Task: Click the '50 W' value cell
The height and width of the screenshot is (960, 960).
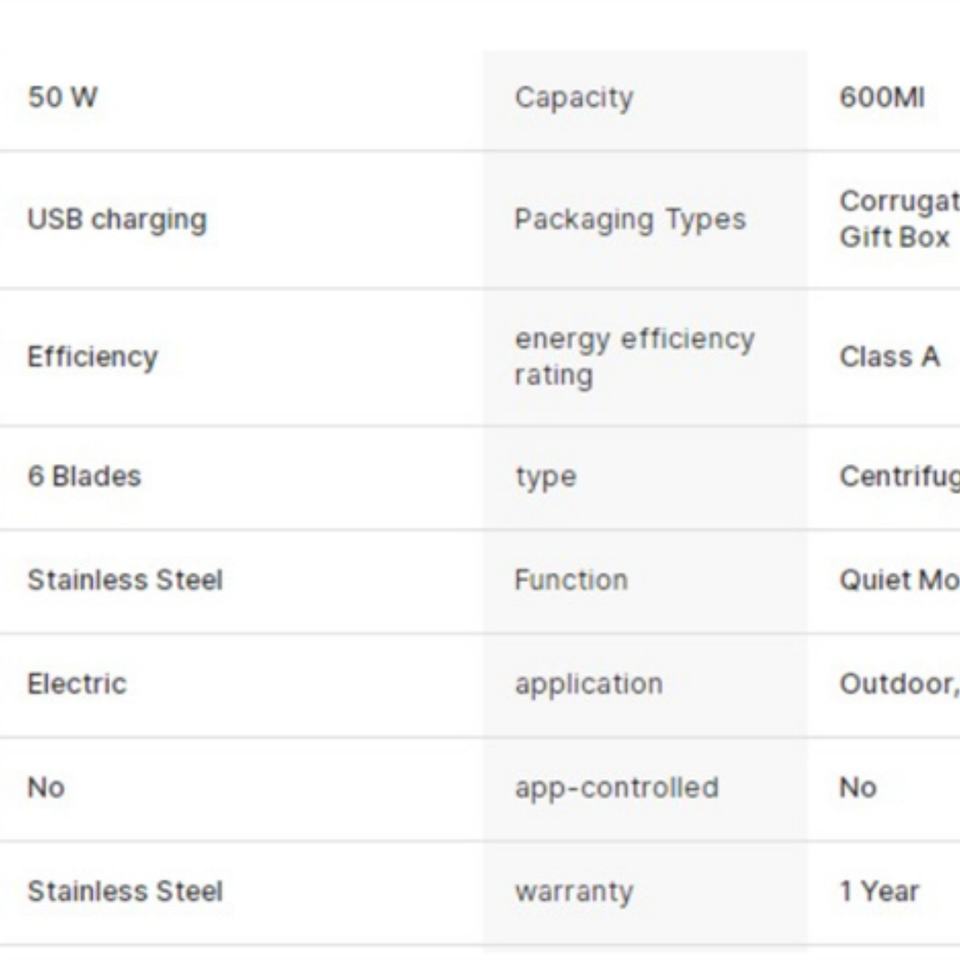Action: [62, 97]
